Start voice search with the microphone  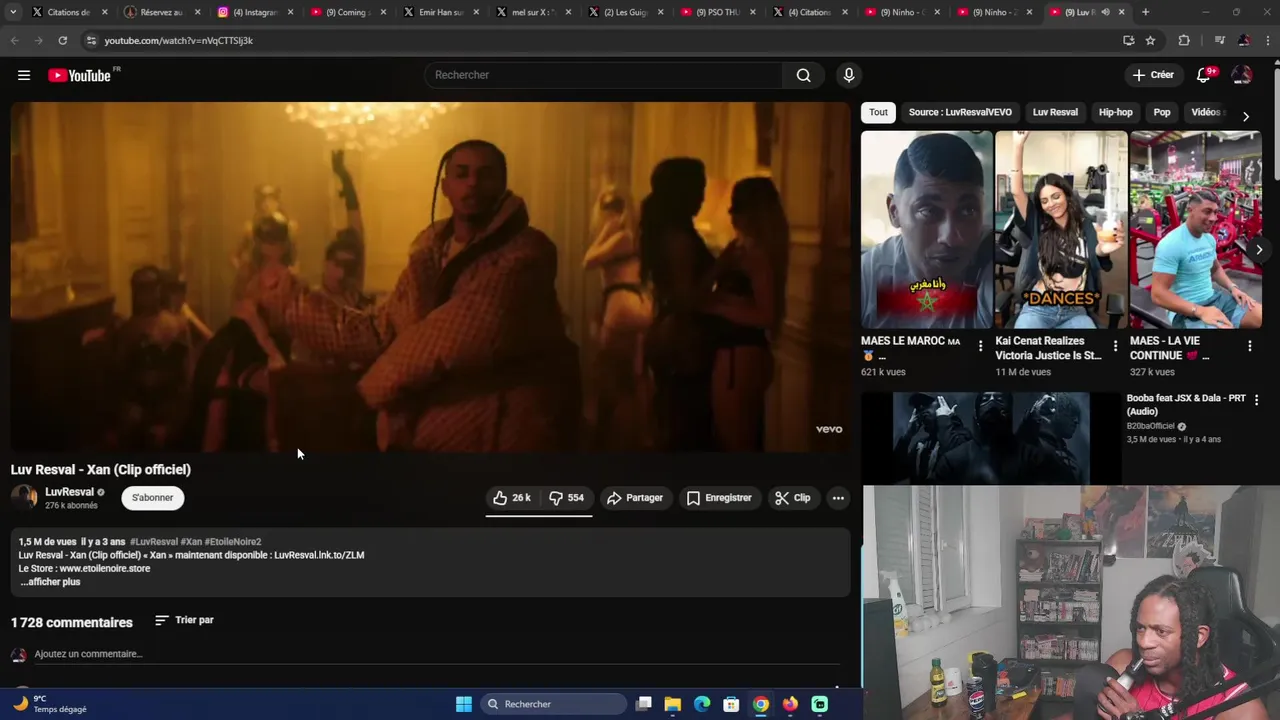(849, 75)
